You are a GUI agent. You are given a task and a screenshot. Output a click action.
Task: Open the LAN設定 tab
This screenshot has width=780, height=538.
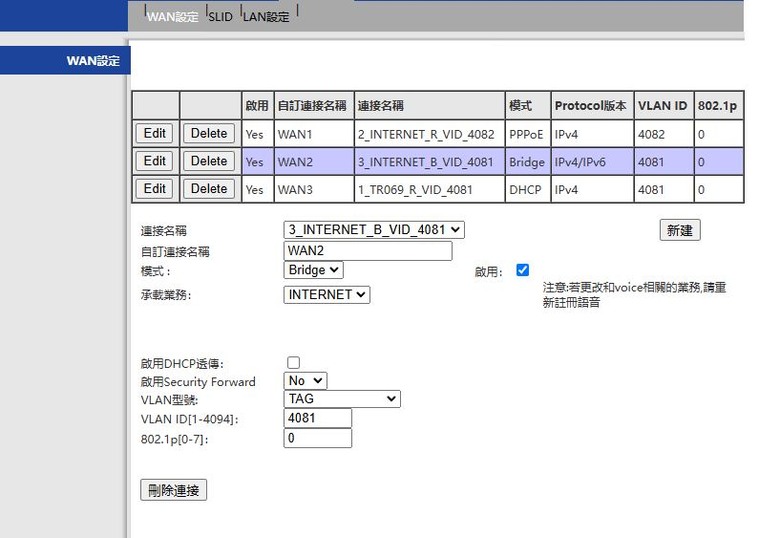point(266,17)
